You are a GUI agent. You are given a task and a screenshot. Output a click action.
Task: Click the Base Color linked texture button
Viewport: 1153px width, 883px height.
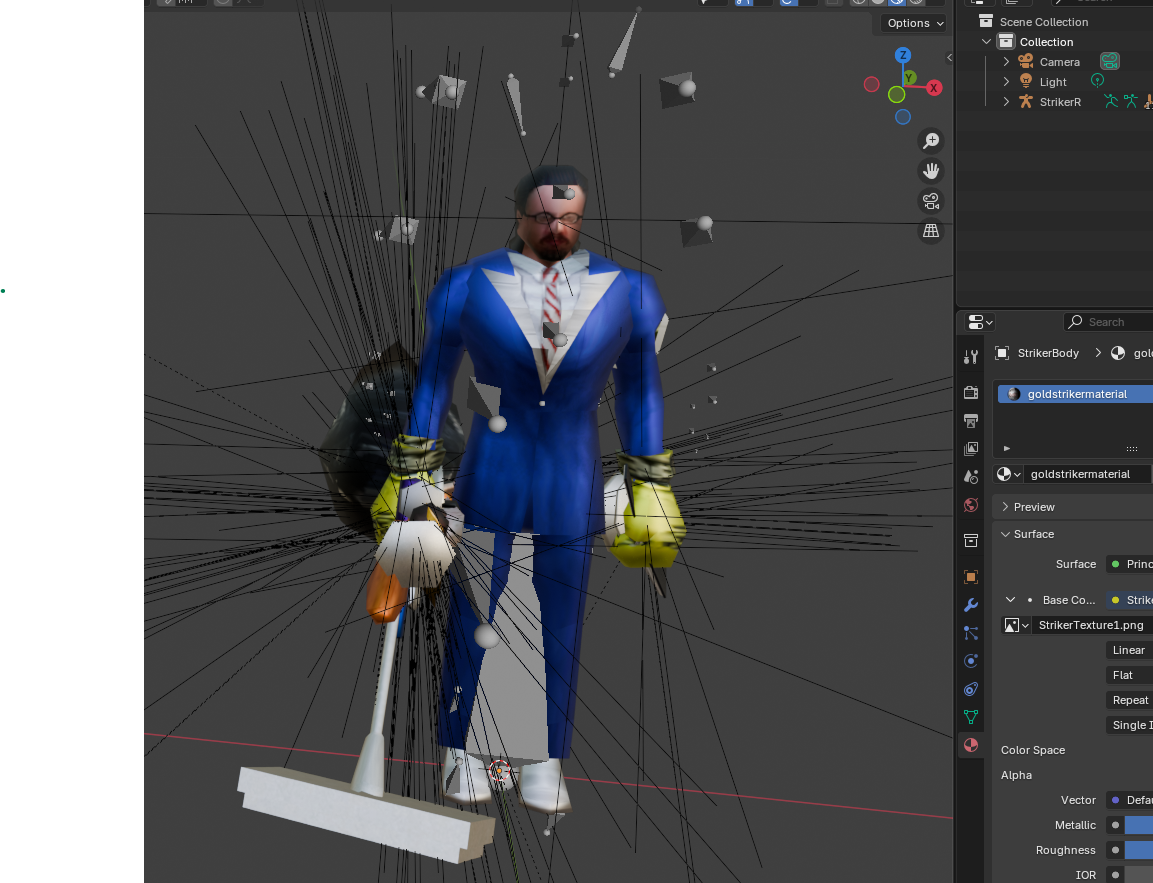[x=1130, y=600]
